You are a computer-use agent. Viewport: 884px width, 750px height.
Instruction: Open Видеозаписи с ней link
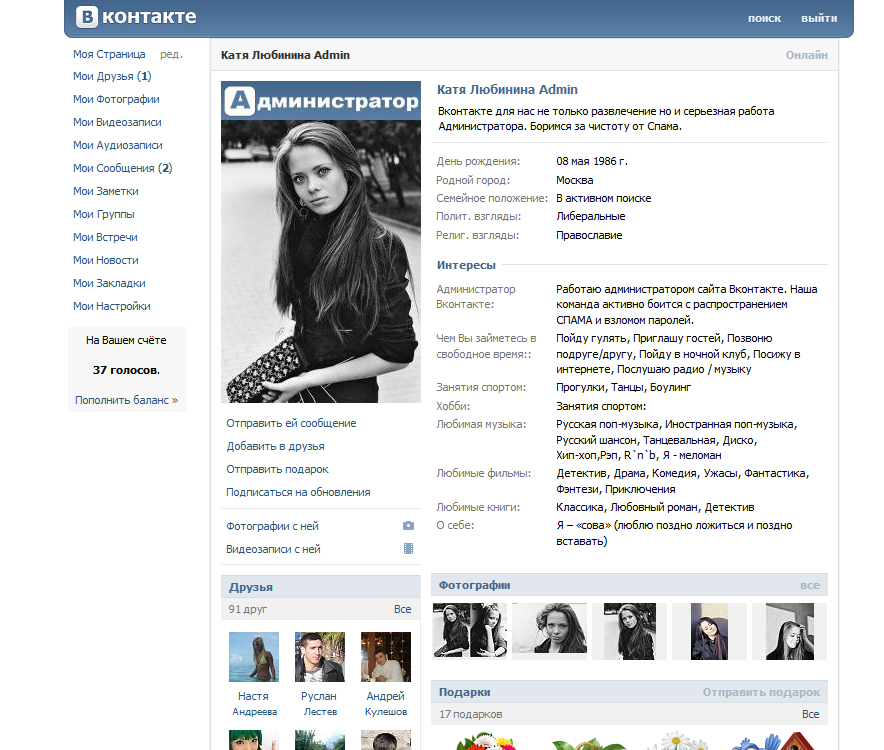[x=273, y=549]
